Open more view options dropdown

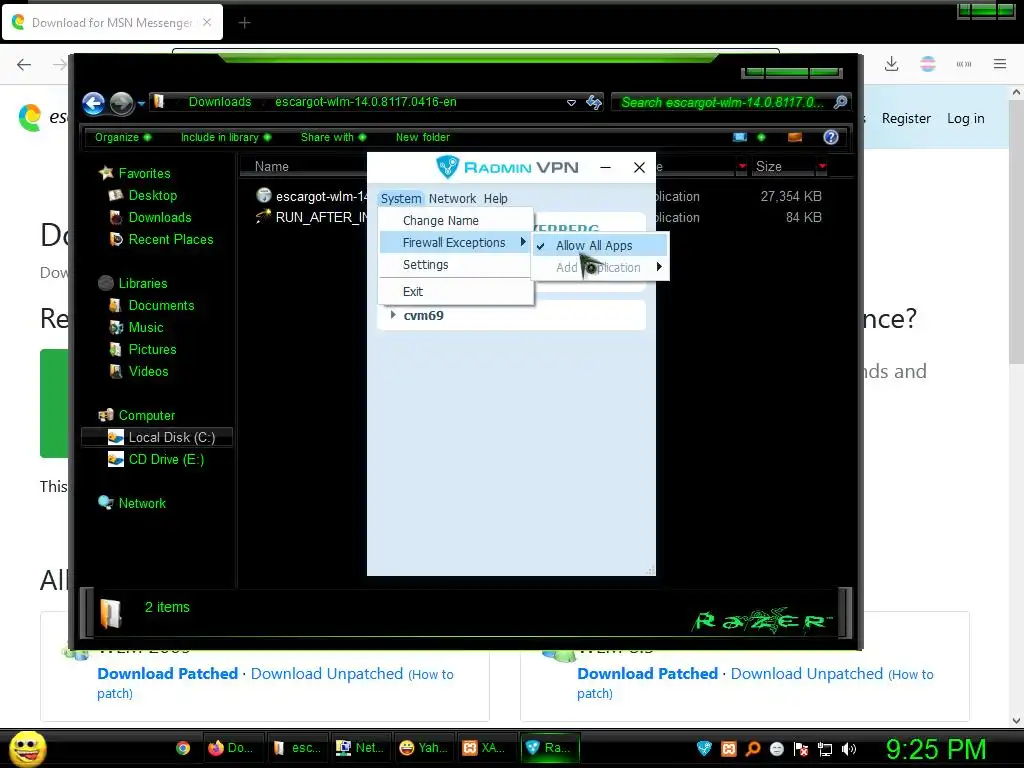coord(761,137)
